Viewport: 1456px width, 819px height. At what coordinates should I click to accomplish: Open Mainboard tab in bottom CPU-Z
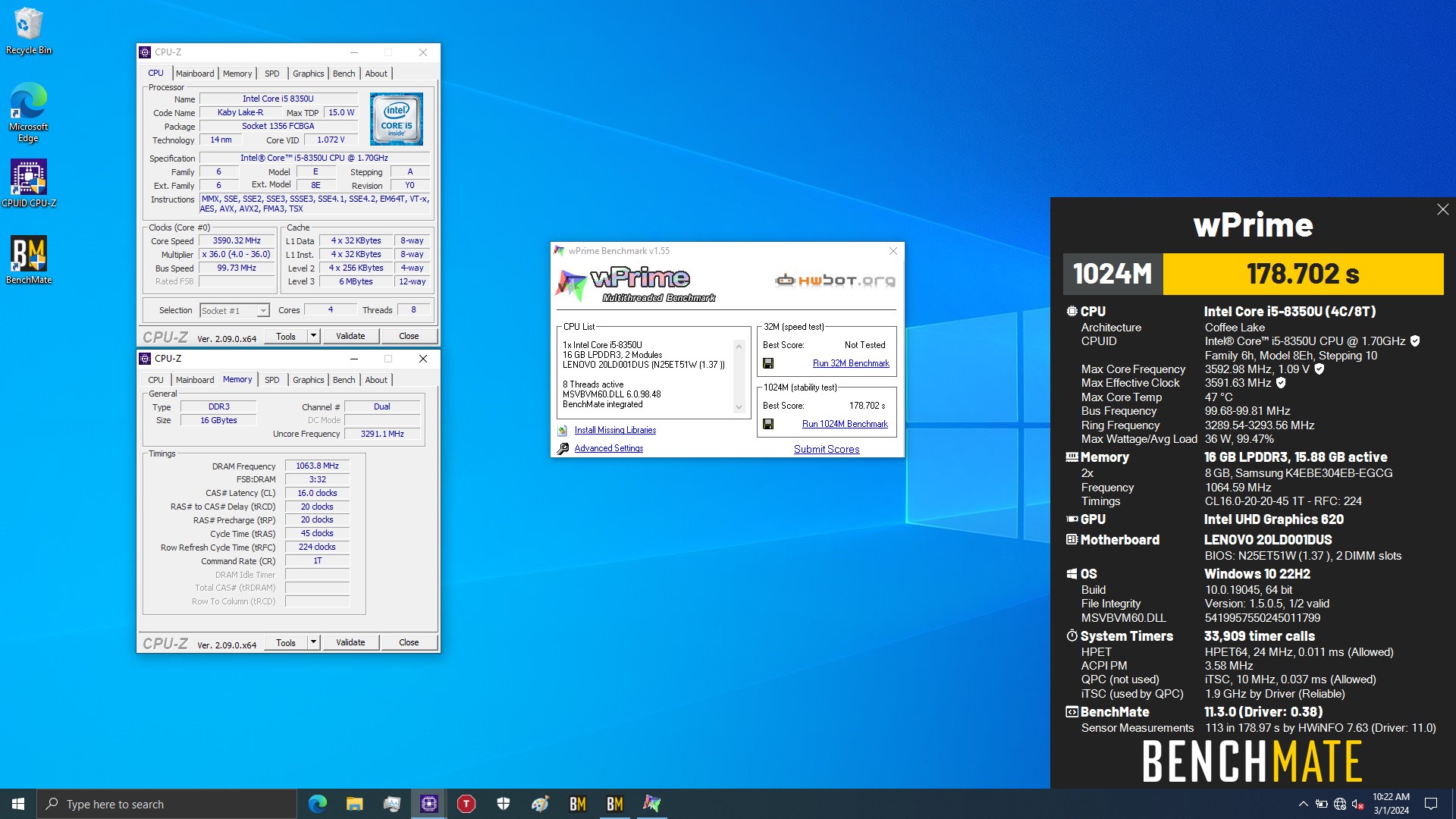pyautogui.click(x=195, y=380)
